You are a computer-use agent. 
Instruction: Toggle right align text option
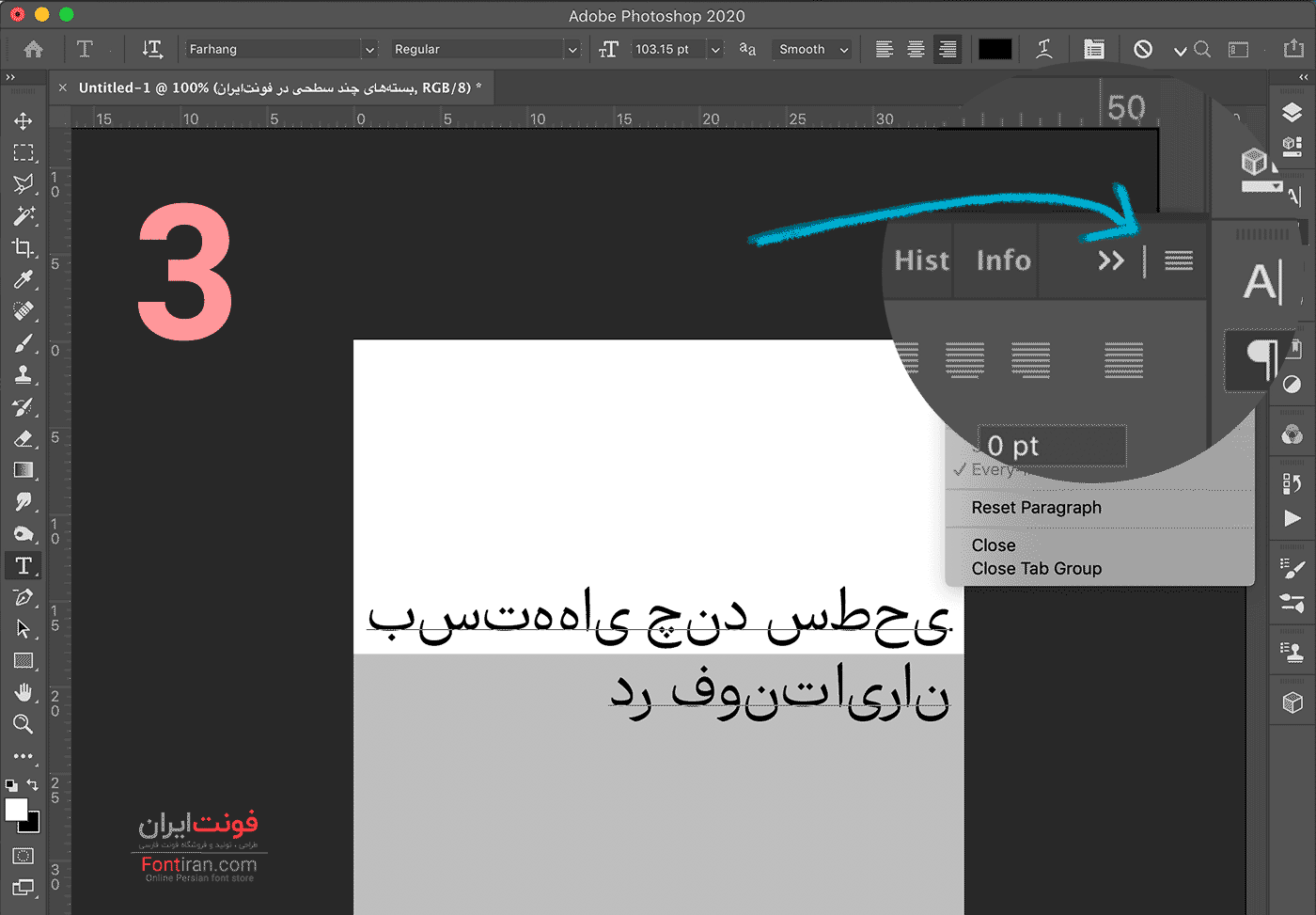[x=948, y=49]
